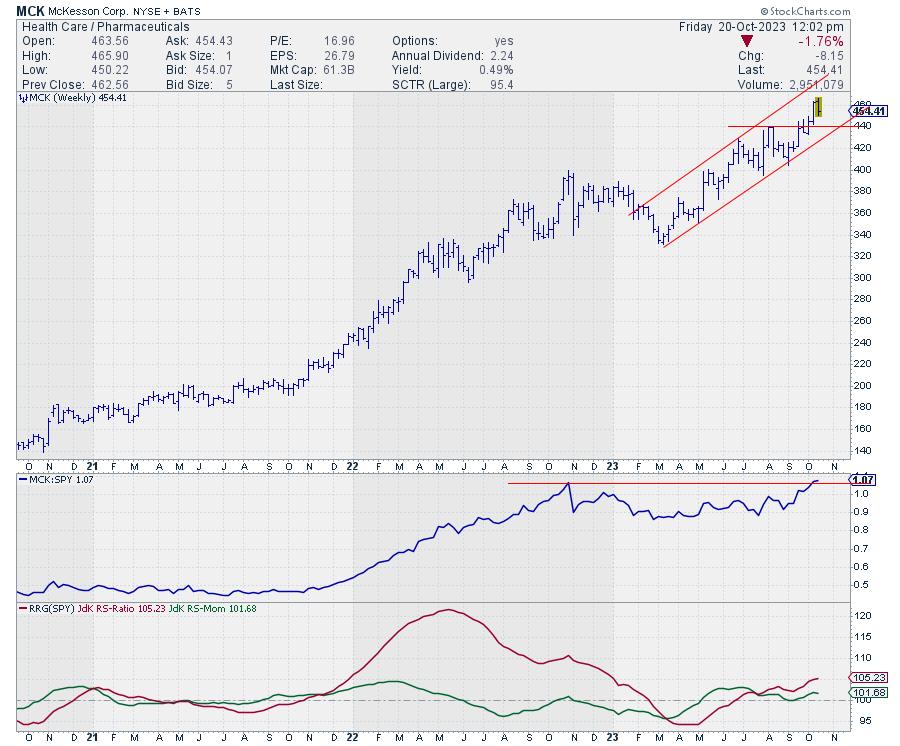
Task: Click the bar chart icon beside MCK (Weekly)
Action: tap(22, 97)
